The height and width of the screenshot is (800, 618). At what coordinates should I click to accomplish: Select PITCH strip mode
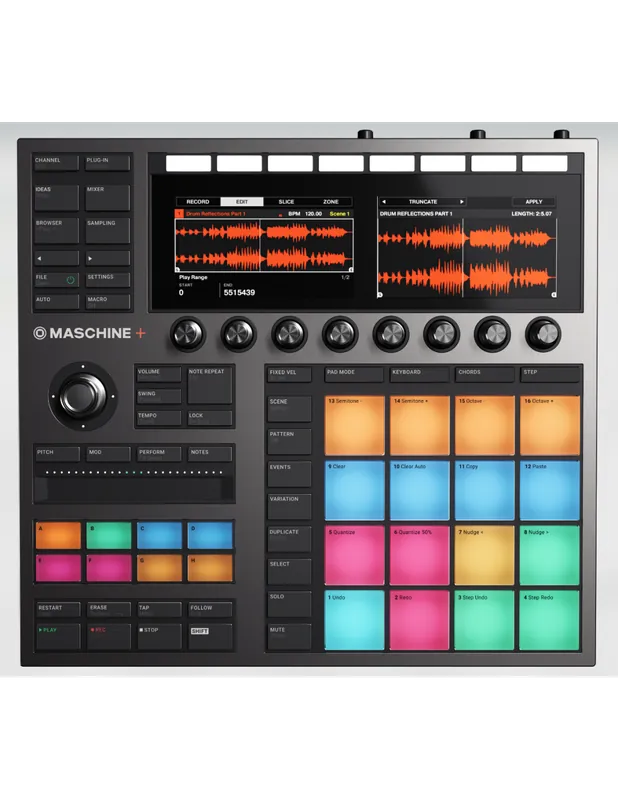click(x=57, y=454)
